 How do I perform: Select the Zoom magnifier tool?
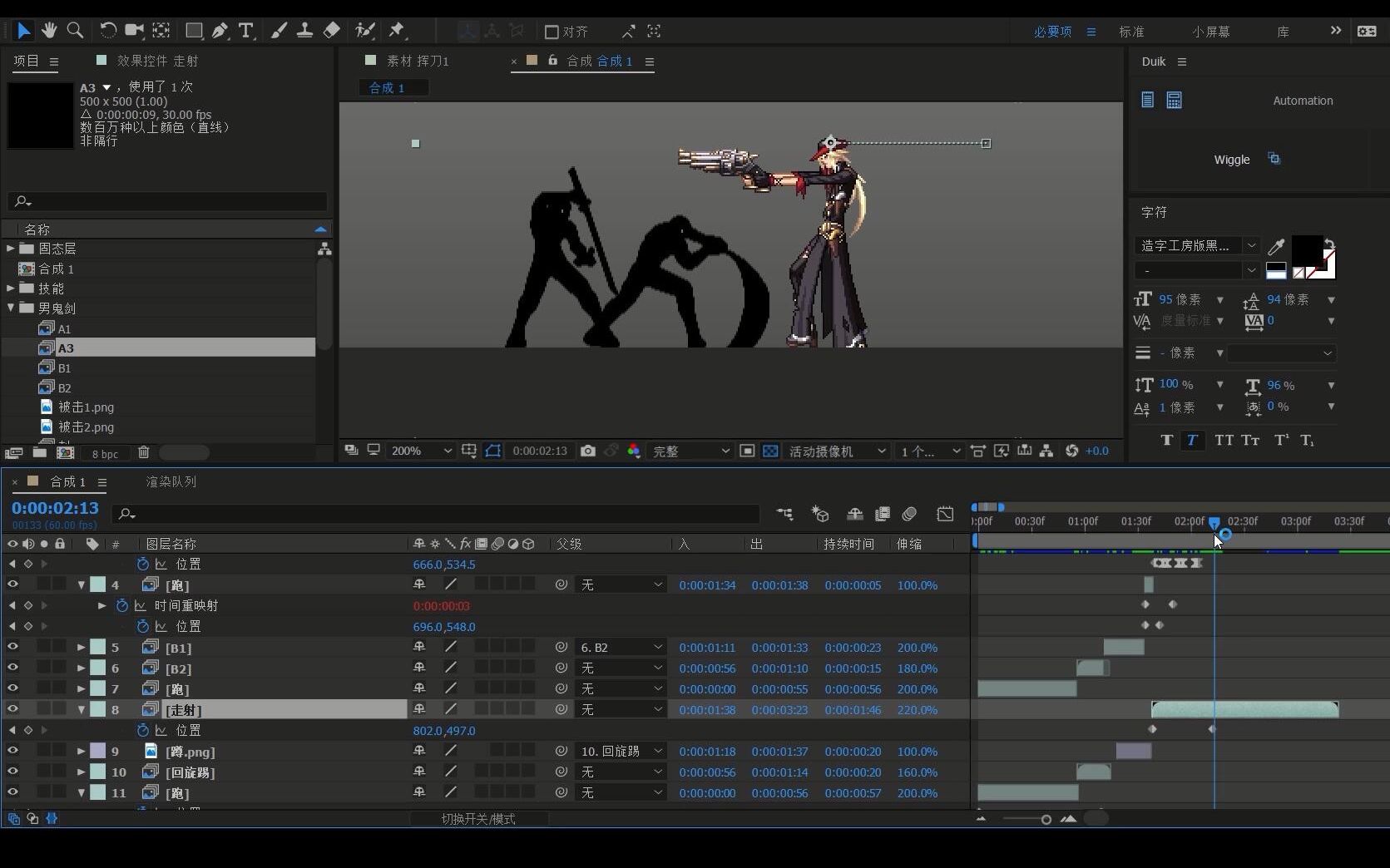75,31
